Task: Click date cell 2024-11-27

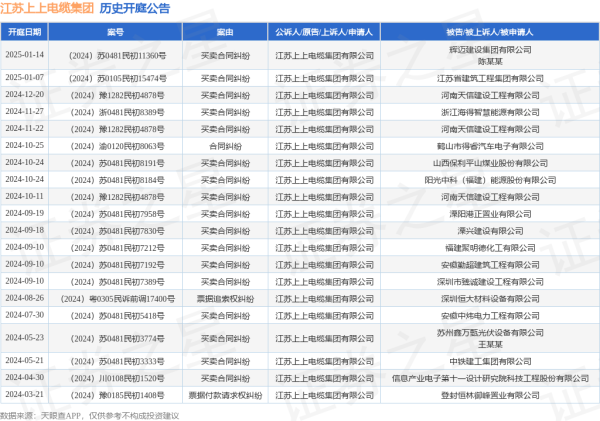Action: [24, 111]
